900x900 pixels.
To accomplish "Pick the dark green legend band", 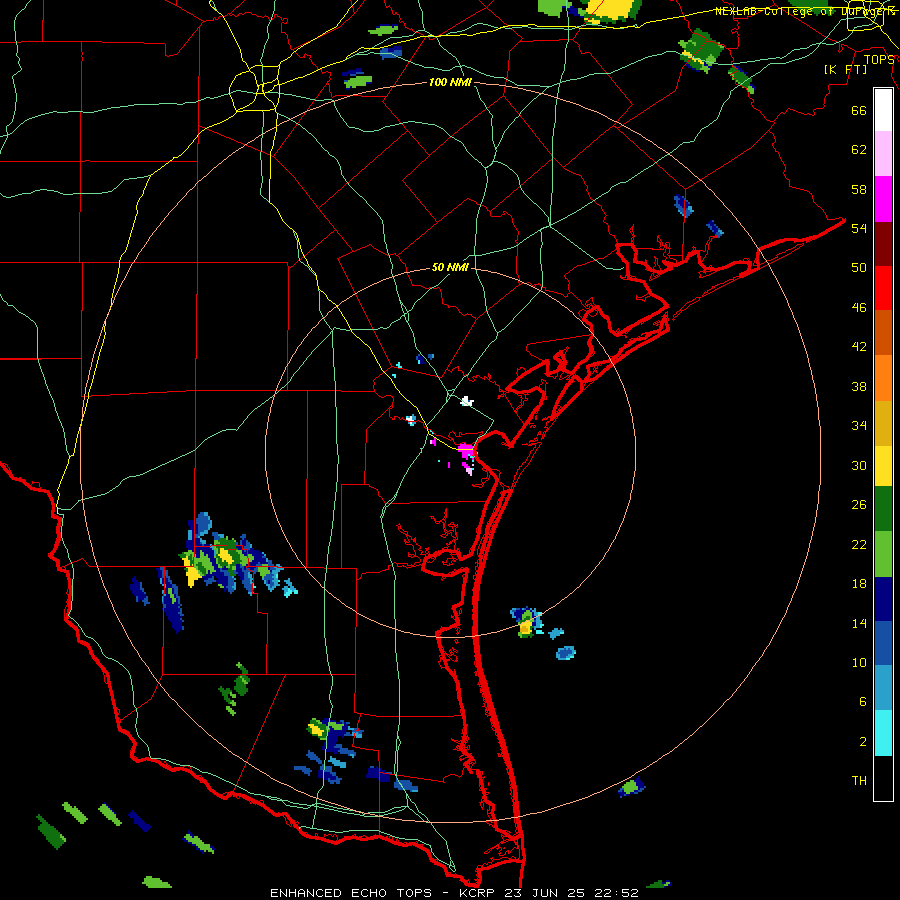I will pyautogui.click(x=883, y=509).
